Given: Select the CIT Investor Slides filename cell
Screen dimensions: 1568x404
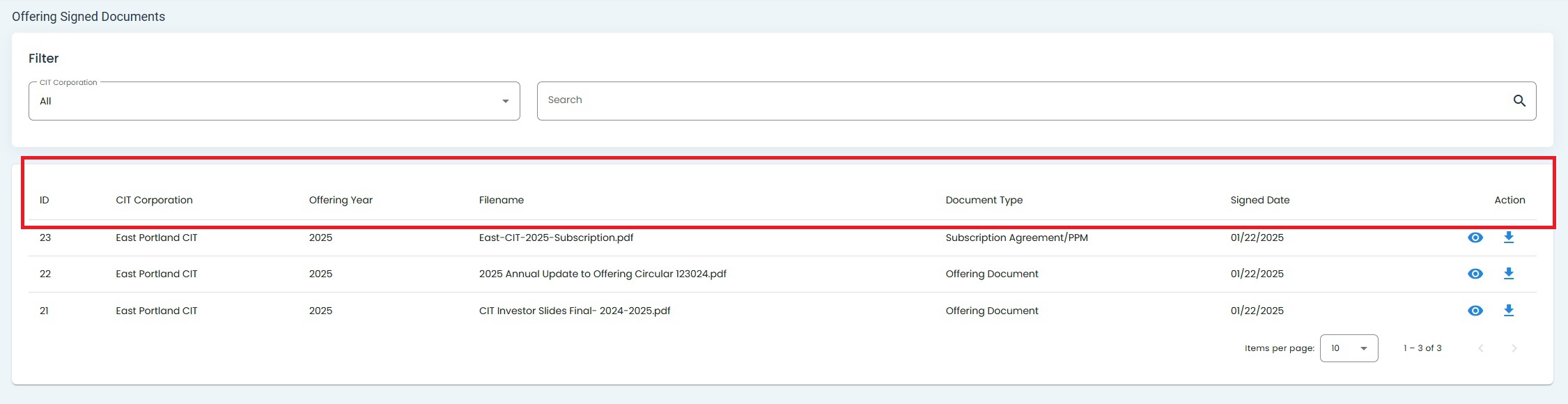Looking at the screenshot, I should click(574, 311).
